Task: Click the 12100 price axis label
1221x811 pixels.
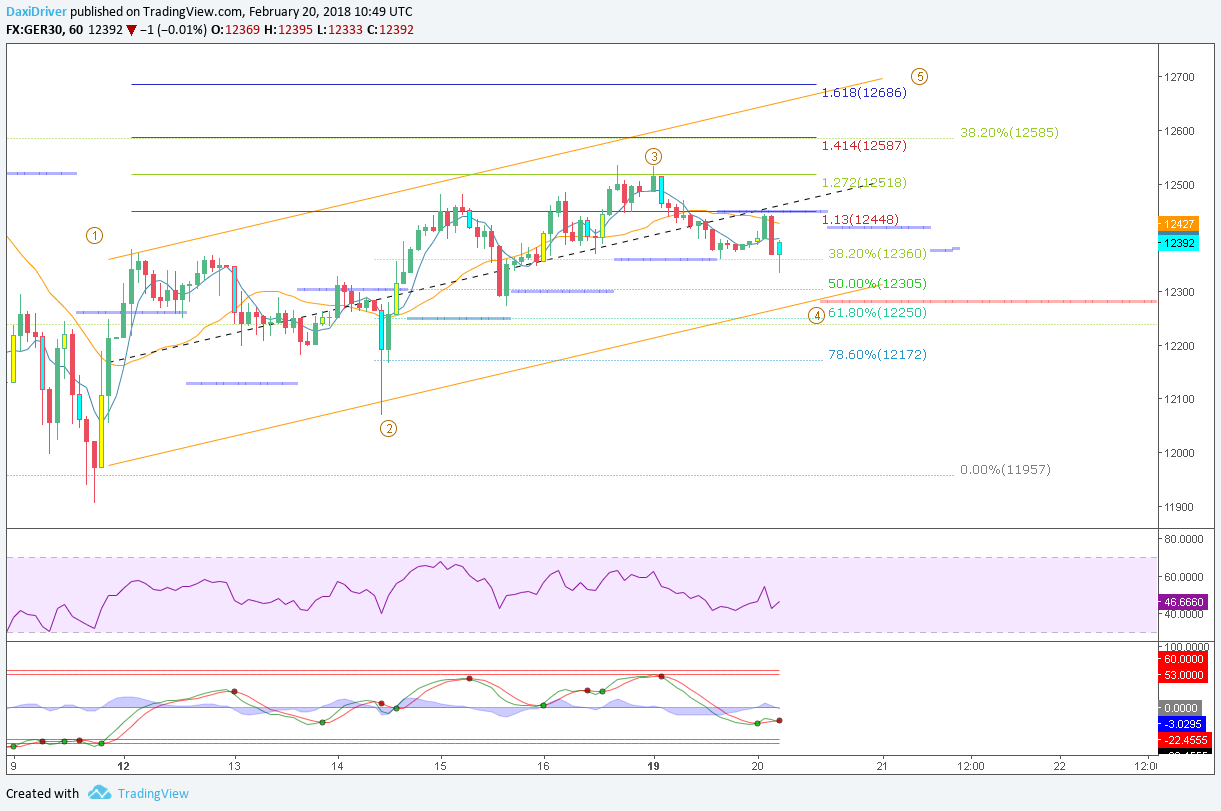Action: click(1178, 399)
